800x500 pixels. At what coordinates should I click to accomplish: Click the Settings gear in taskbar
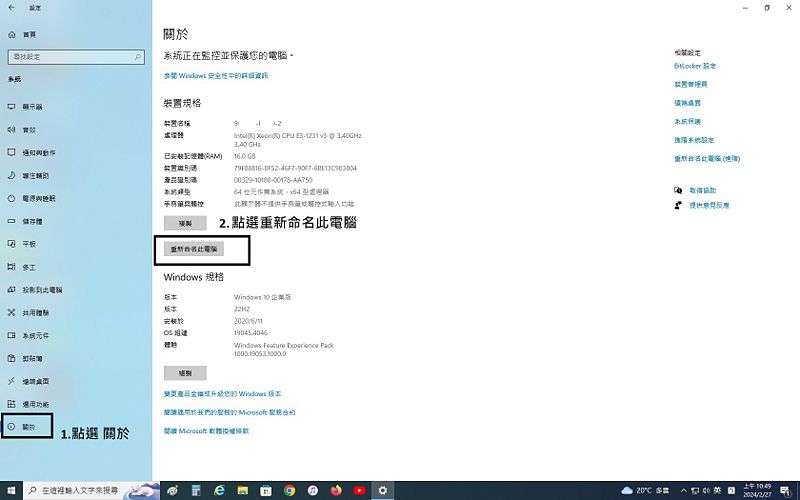click(x=383, y=491)
